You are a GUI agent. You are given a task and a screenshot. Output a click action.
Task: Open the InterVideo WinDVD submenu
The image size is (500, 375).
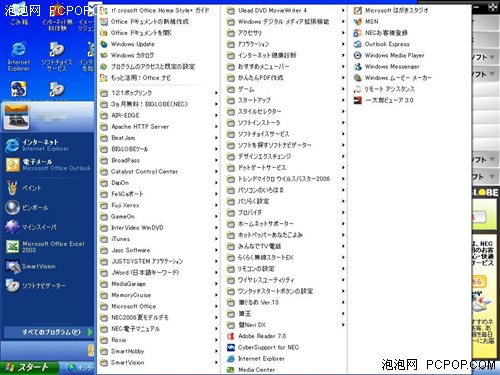pos(159,228)
